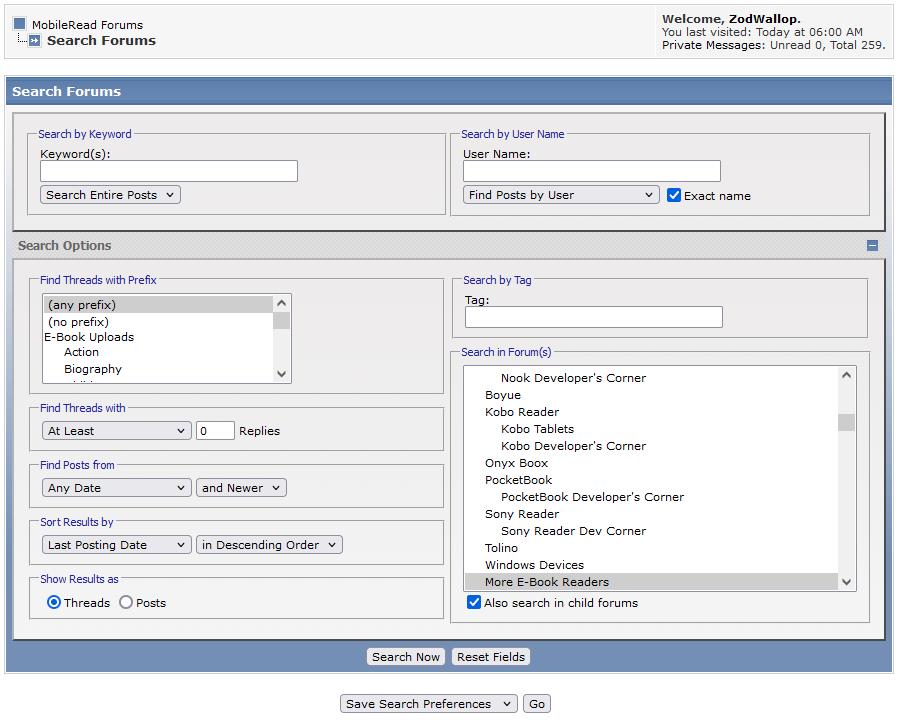Click the Replies count input field
The image size is (898, 720).
215,431
